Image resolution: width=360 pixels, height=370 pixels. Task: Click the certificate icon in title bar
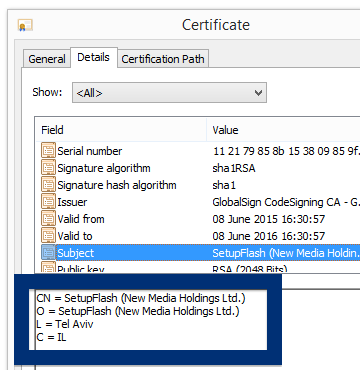pos(25,26)
